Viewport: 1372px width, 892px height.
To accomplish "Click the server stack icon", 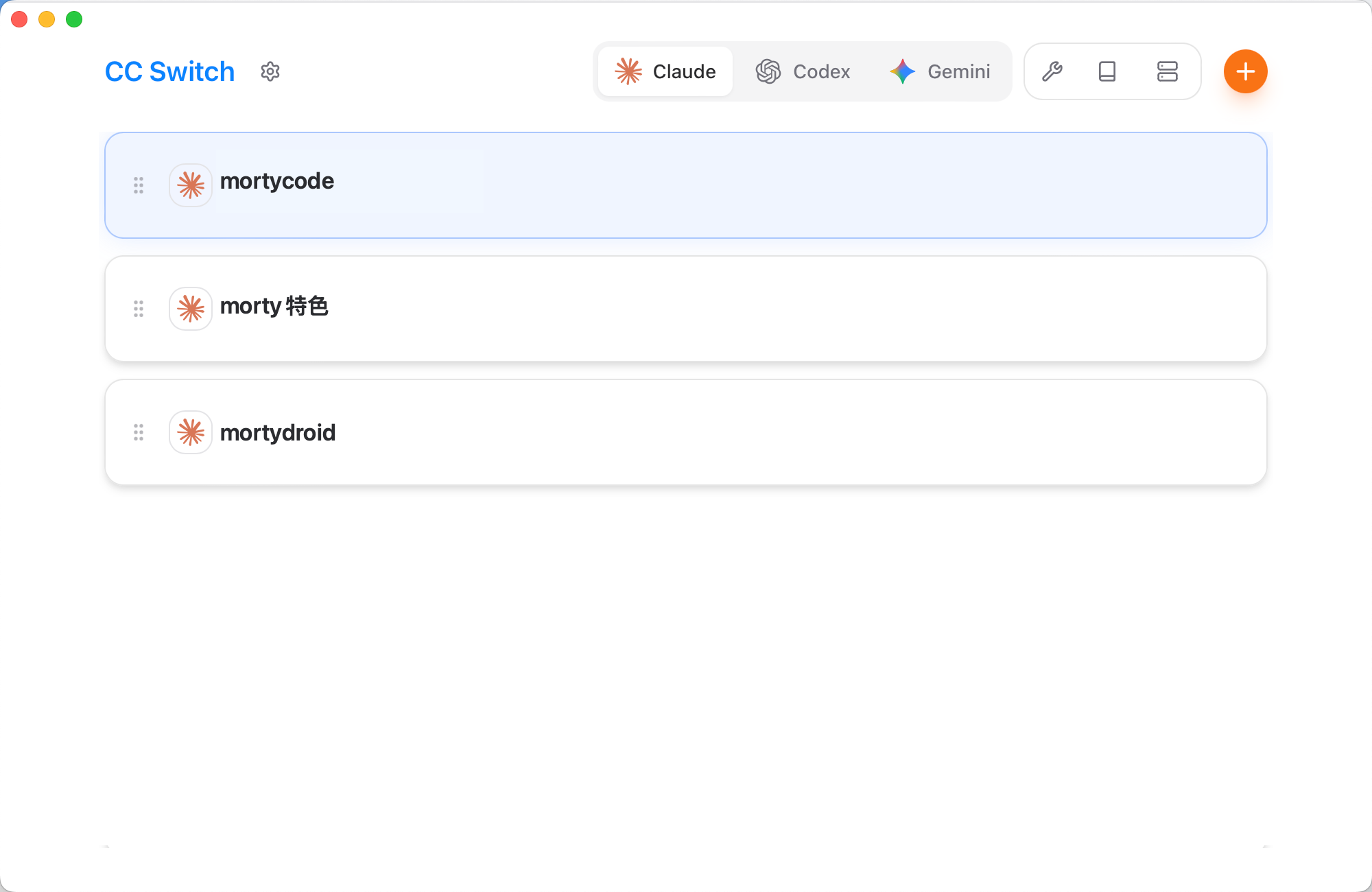I will coord(1167,71).
